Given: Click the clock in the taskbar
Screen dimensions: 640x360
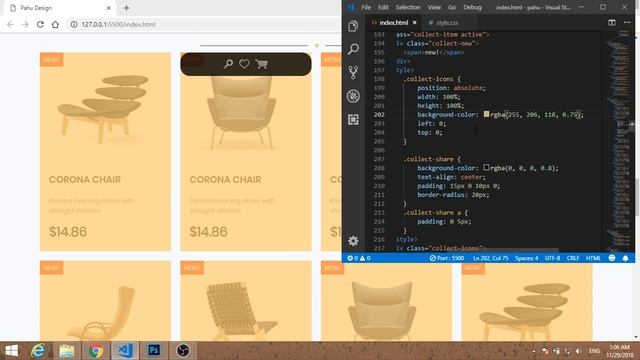Looking at the screenshot, I should coord(619,351).
